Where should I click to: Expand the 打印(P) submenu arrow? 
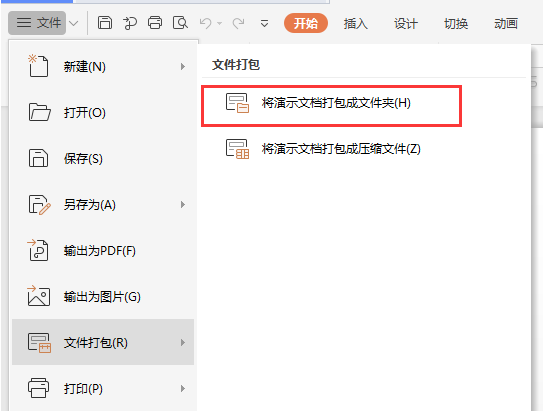click(183, 388)
